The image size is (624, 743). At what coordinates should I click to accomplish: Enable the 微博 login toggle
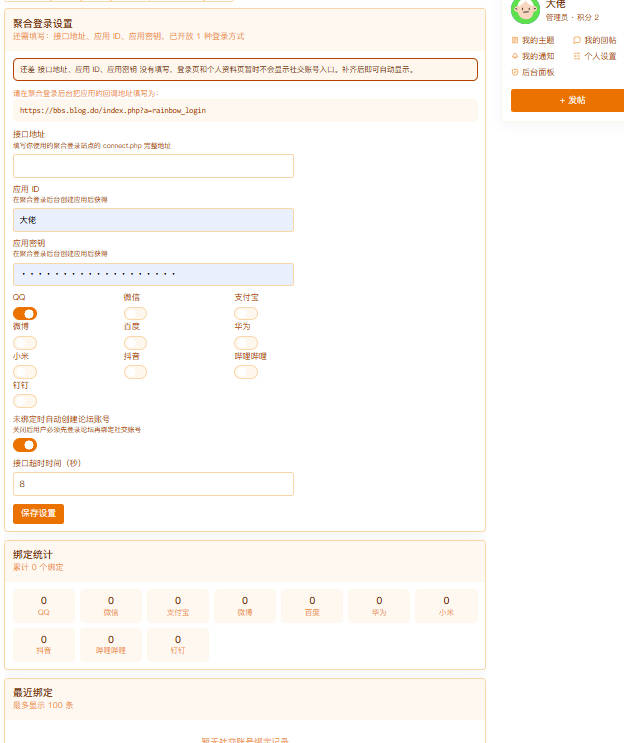[x=25, y=343]
